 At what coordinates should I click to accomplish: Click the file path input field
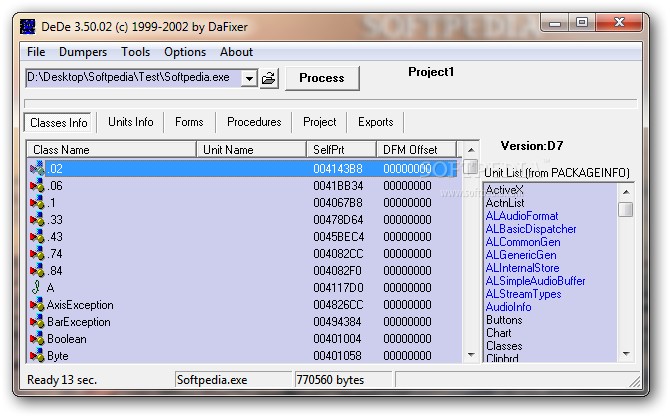(x=133, y=78)
